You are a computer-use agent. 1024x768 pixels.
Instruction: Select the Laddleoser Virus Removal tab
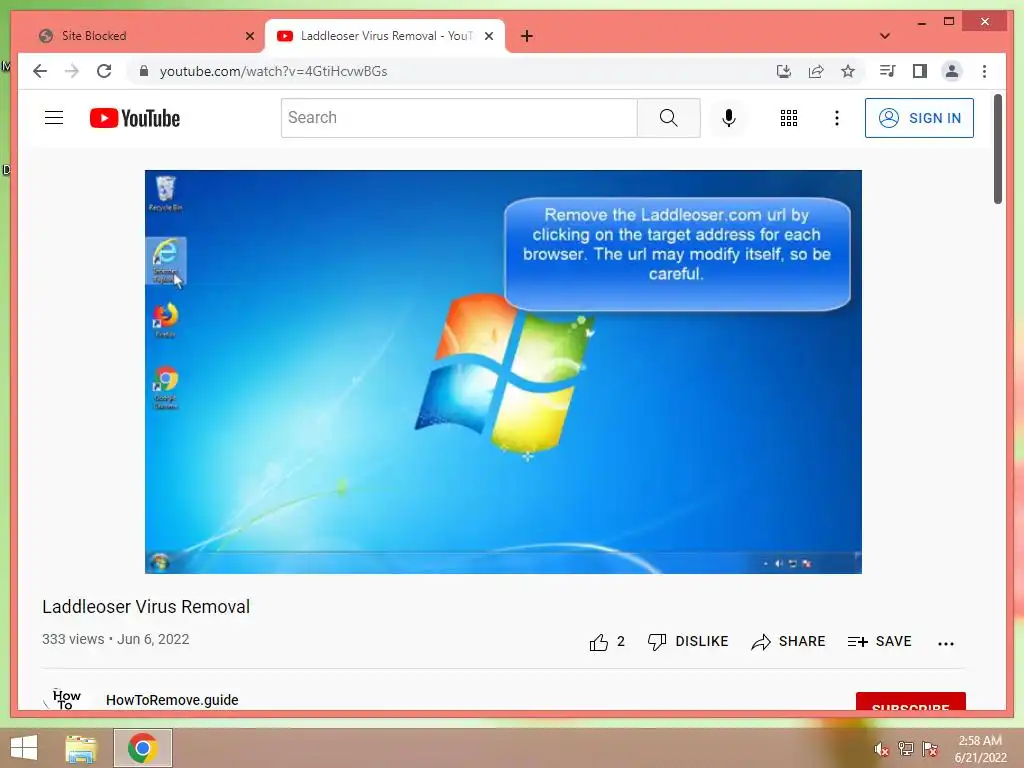384,36
